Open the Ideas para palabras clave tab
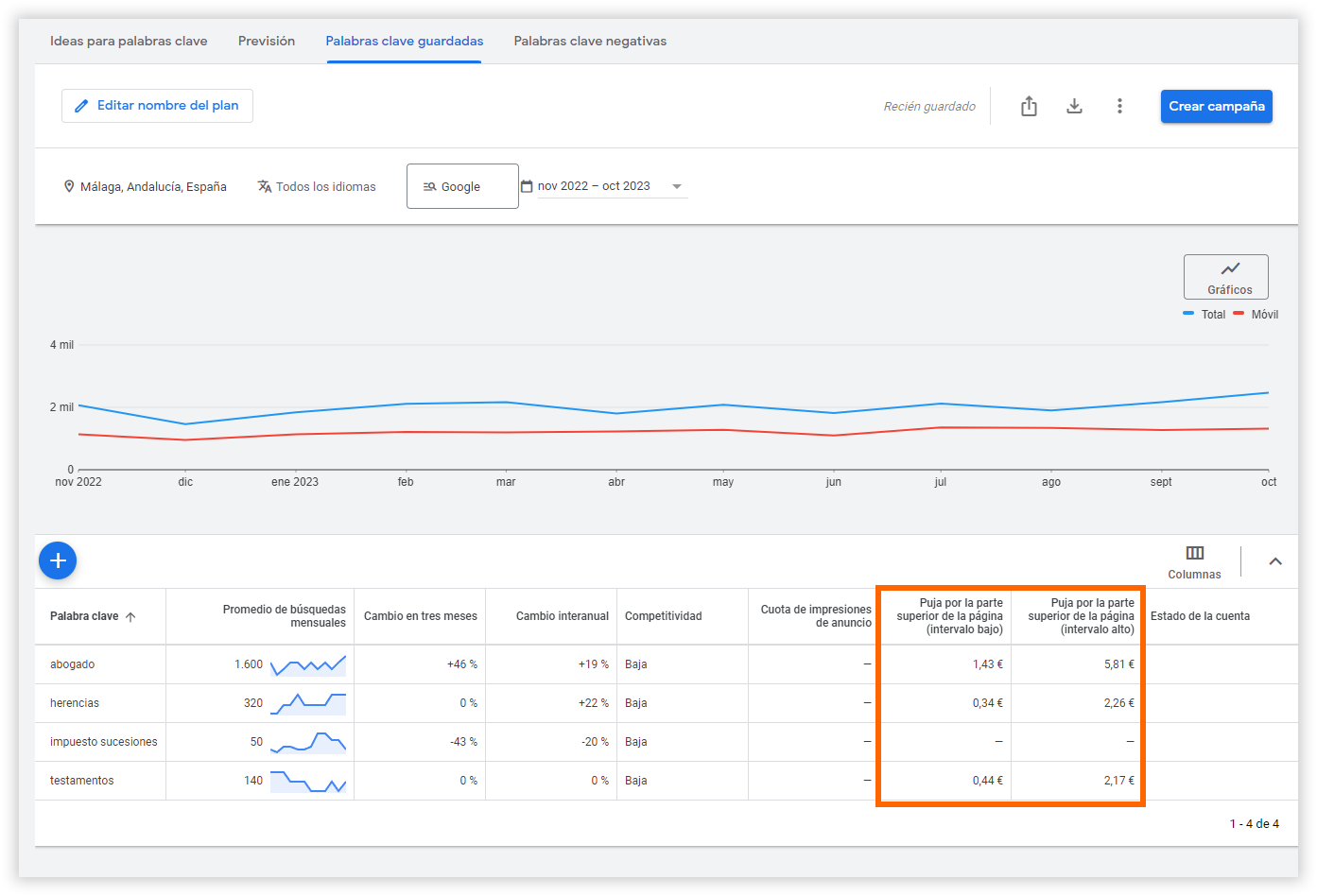 [129, 42]
